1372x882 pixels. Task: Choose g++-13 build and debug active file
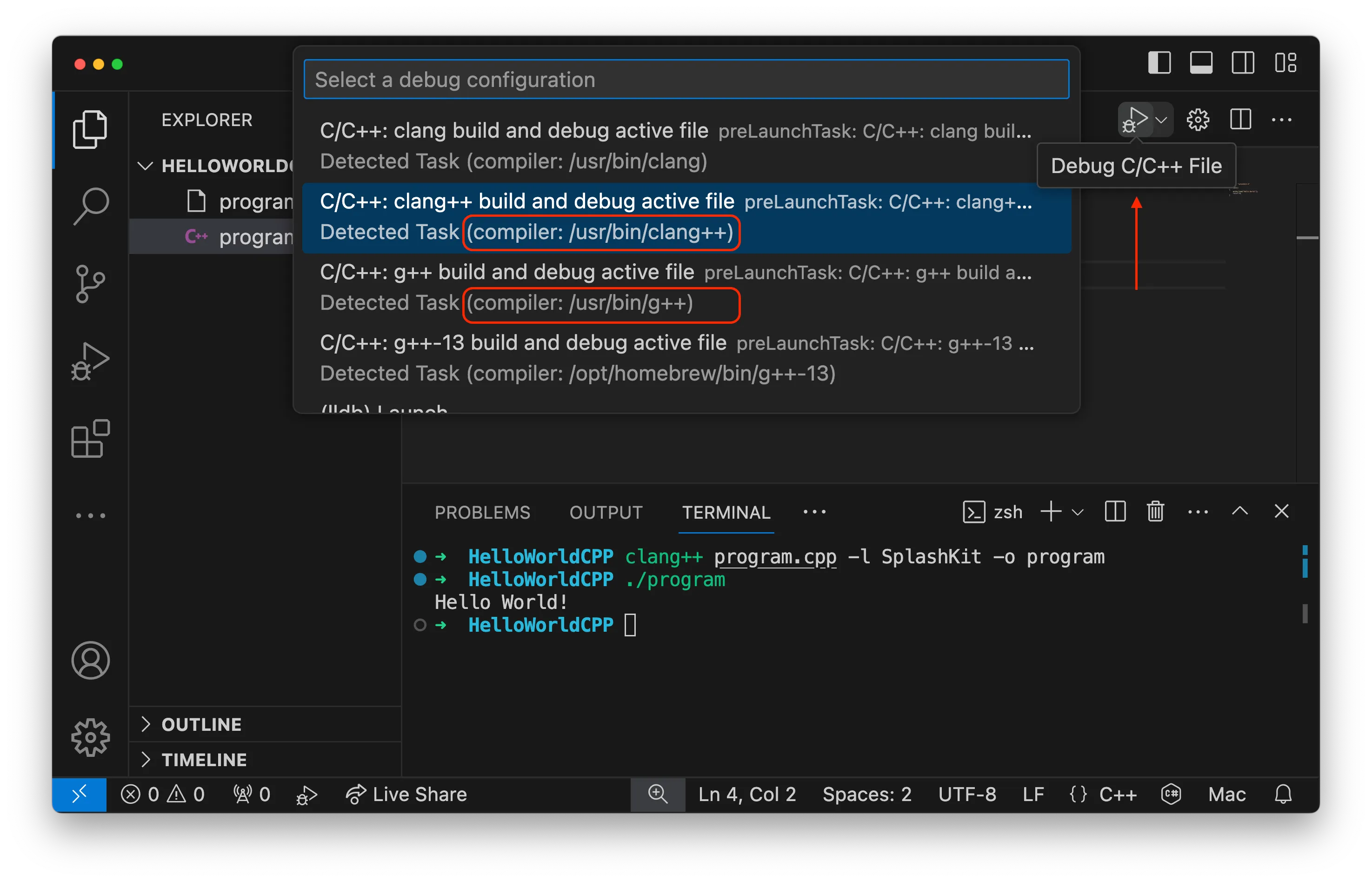(686, 359)
